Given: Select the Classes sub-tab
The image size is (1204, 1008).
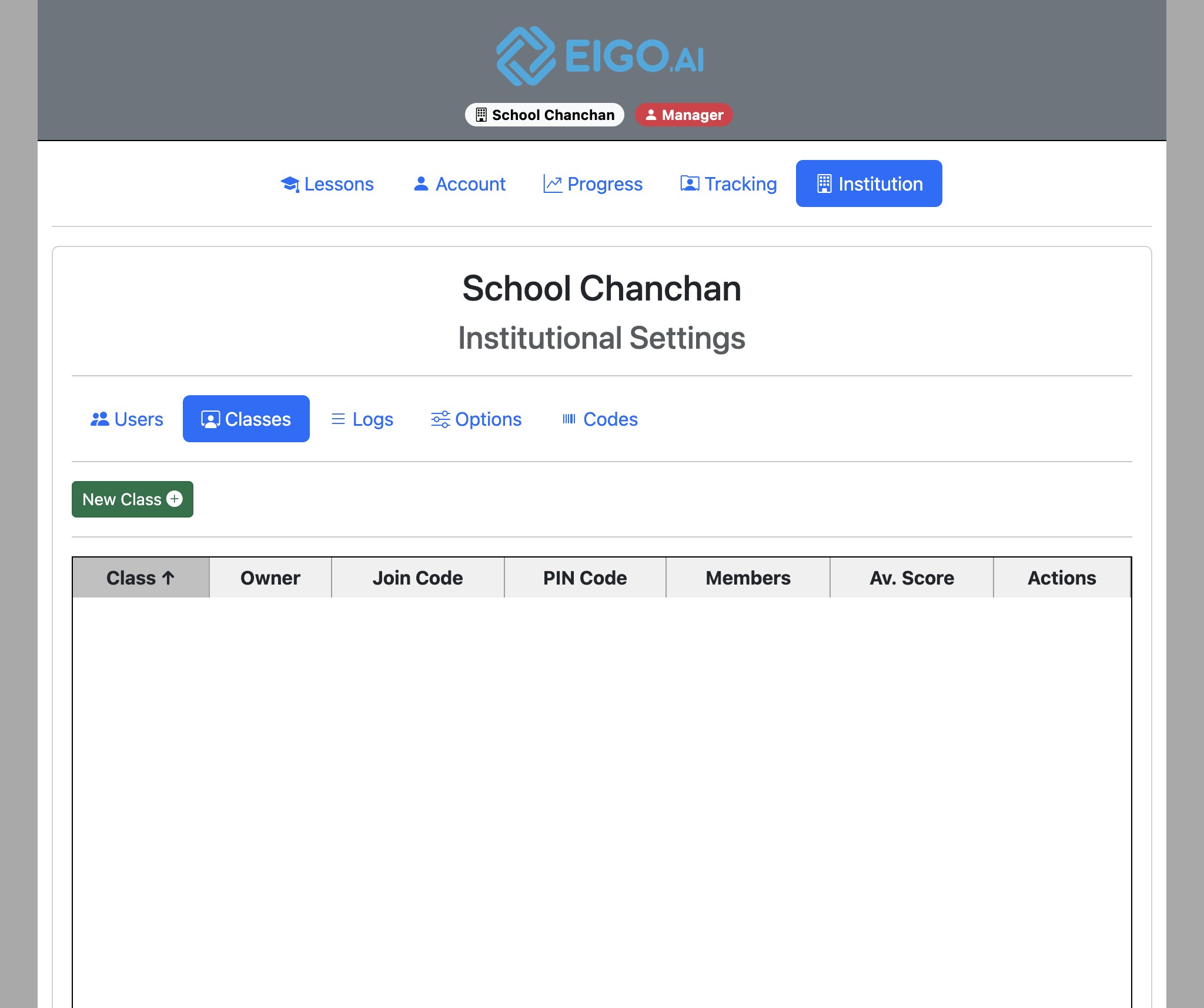Looking at the screenshot, I should coord(246,419).
